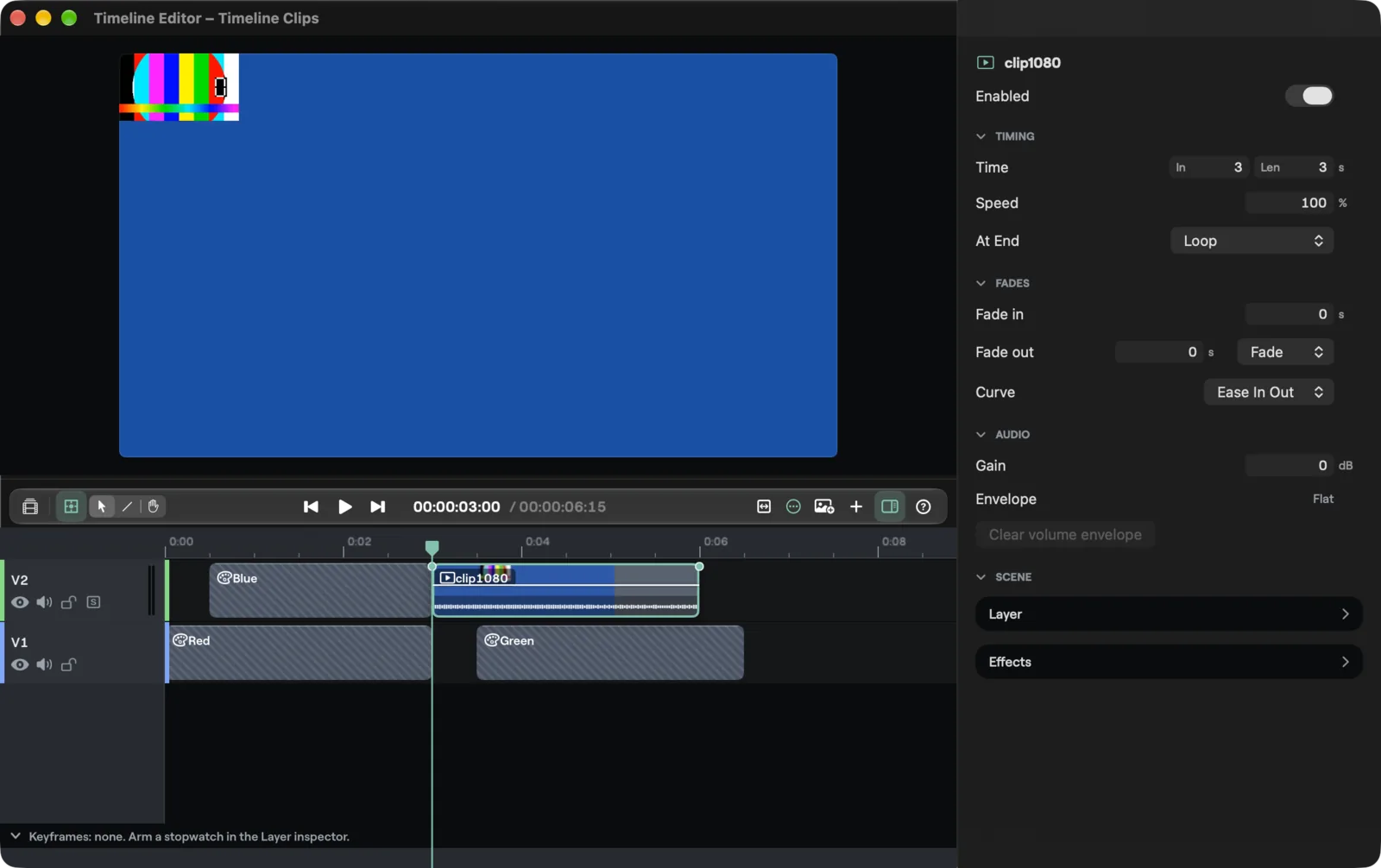Toggle the snapping grid button
Viewport: 1381px width, 868px height.
pyautogui.click(x=72, y=506)
